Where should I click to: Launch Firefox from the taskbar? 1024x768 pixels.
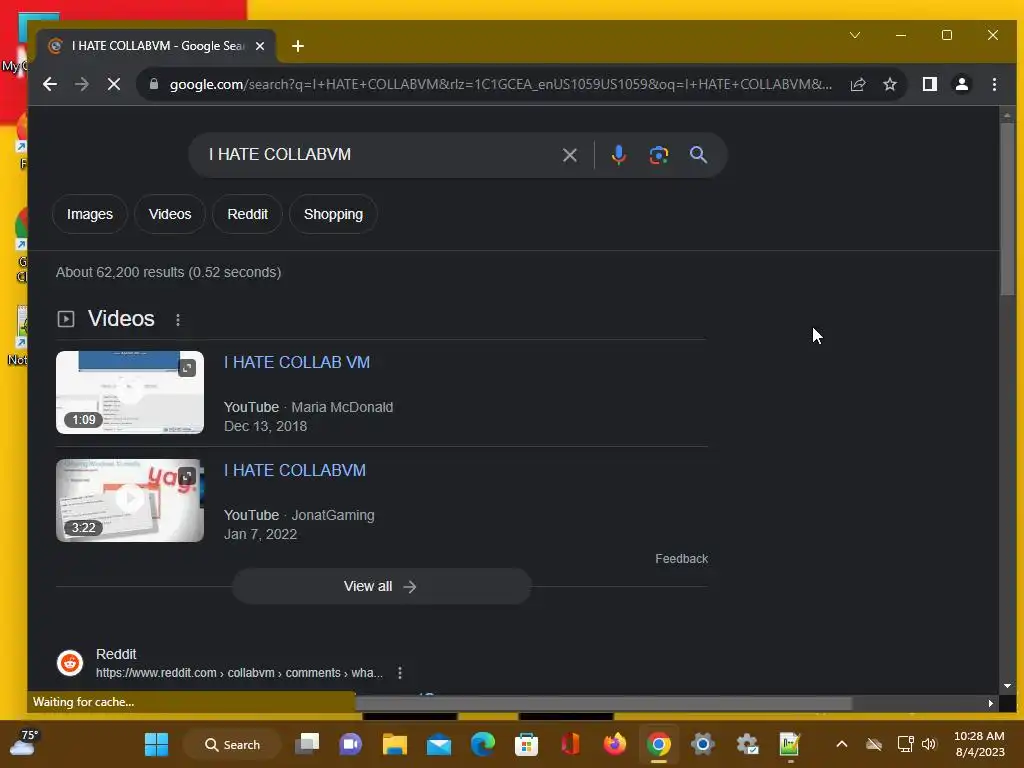click(x=615, y=744)
